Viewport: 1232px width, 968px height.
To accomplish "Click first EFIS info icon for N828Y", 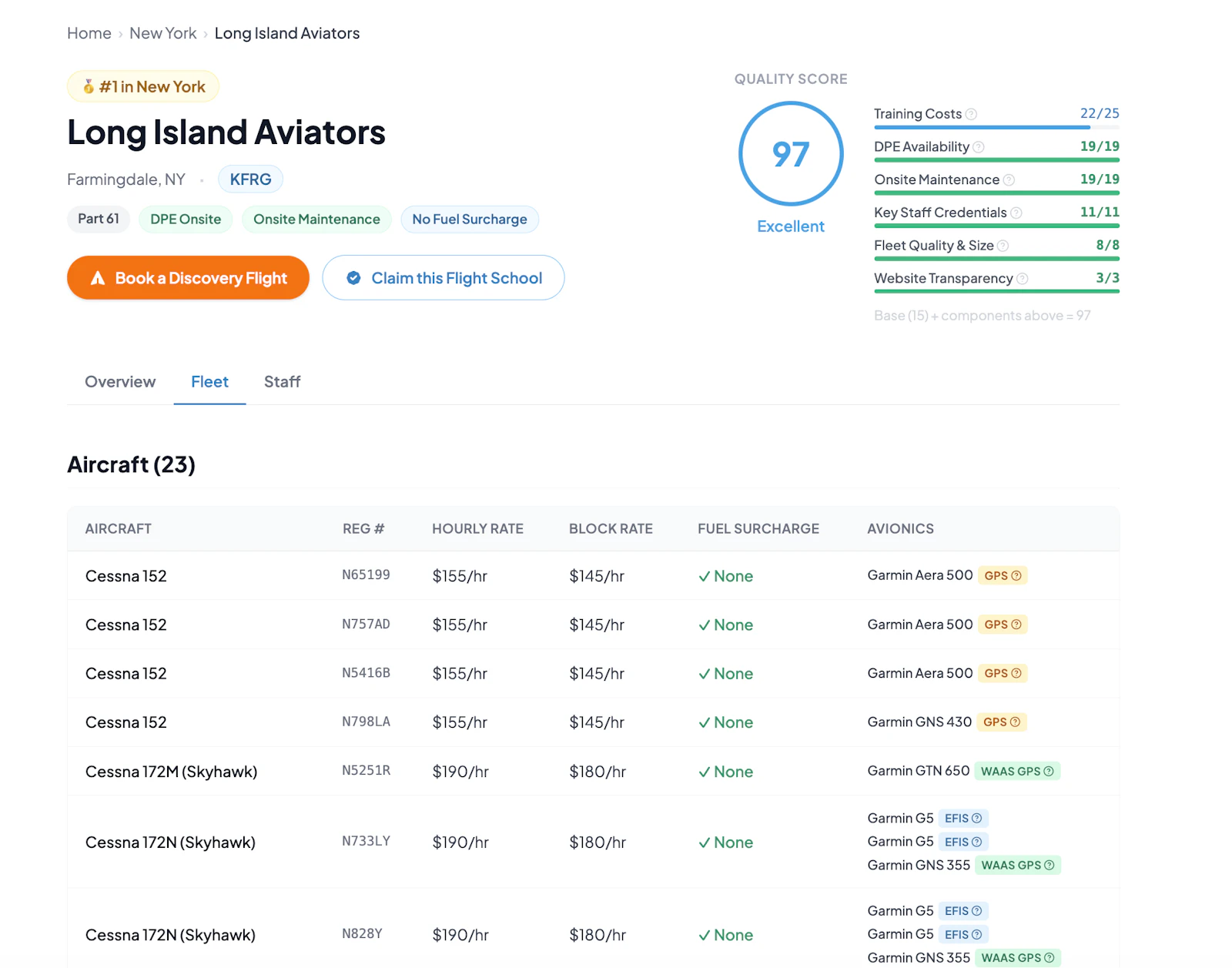I will [977, 911].
